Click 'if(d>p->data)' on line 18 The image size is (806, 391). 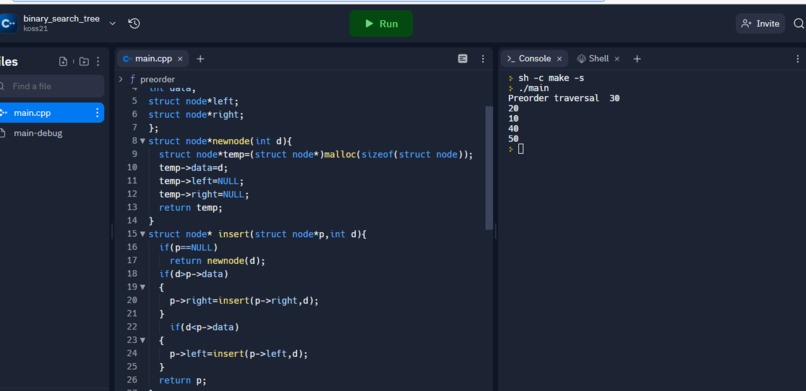click(x=193, y=274)
